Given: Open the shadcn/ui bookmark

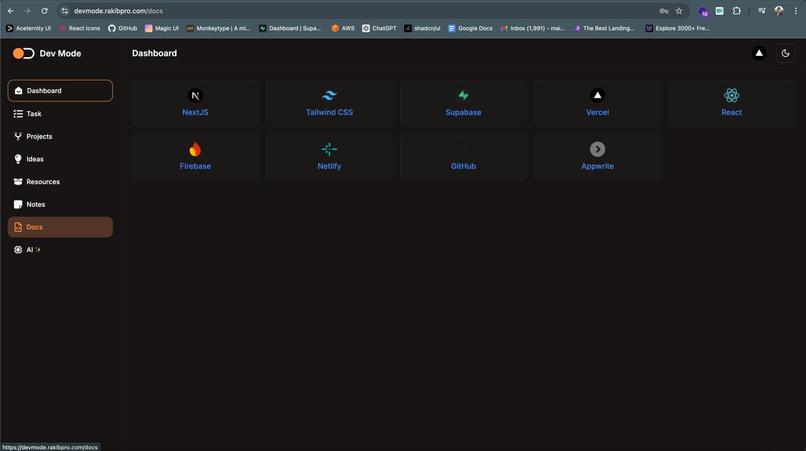Looking at the screenshot, I should point(423,28).
